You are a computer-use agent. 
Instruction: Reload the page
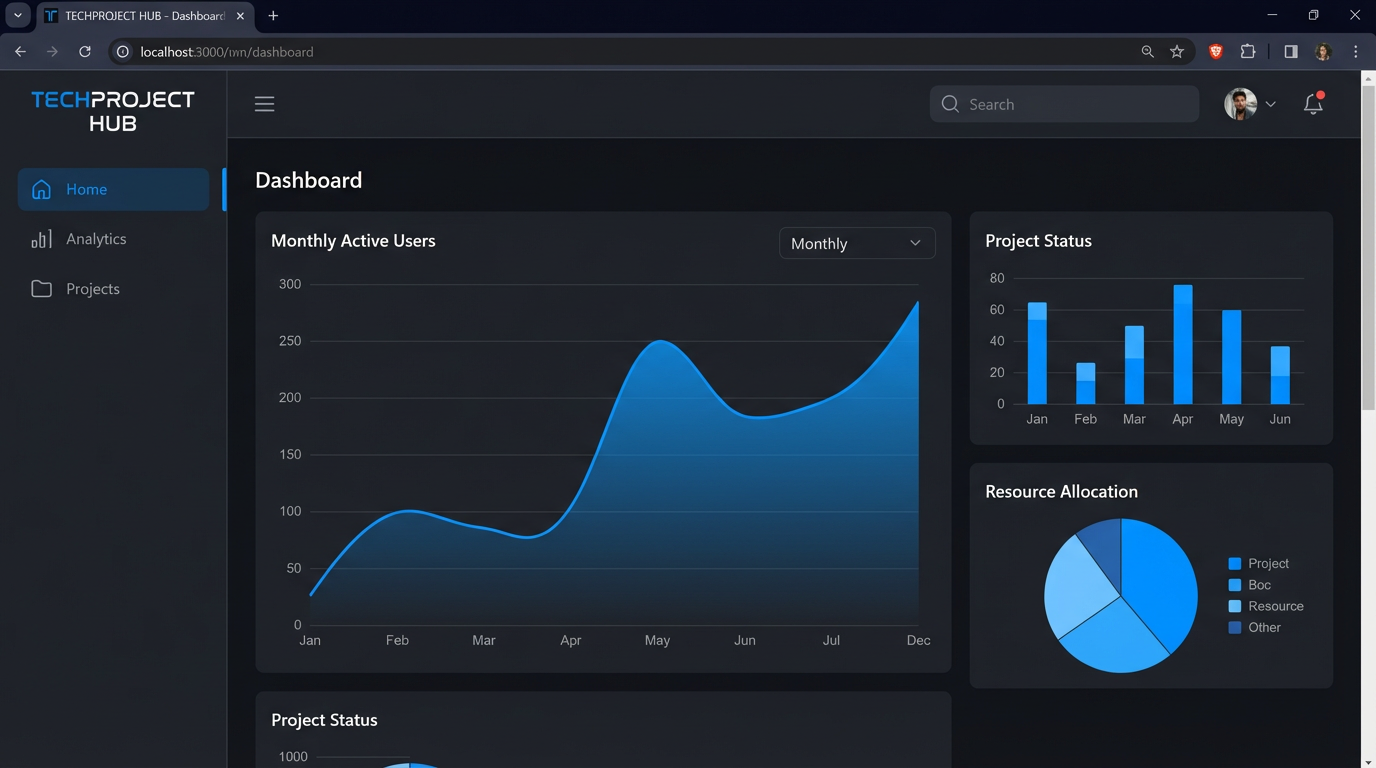tap(85, 52)
